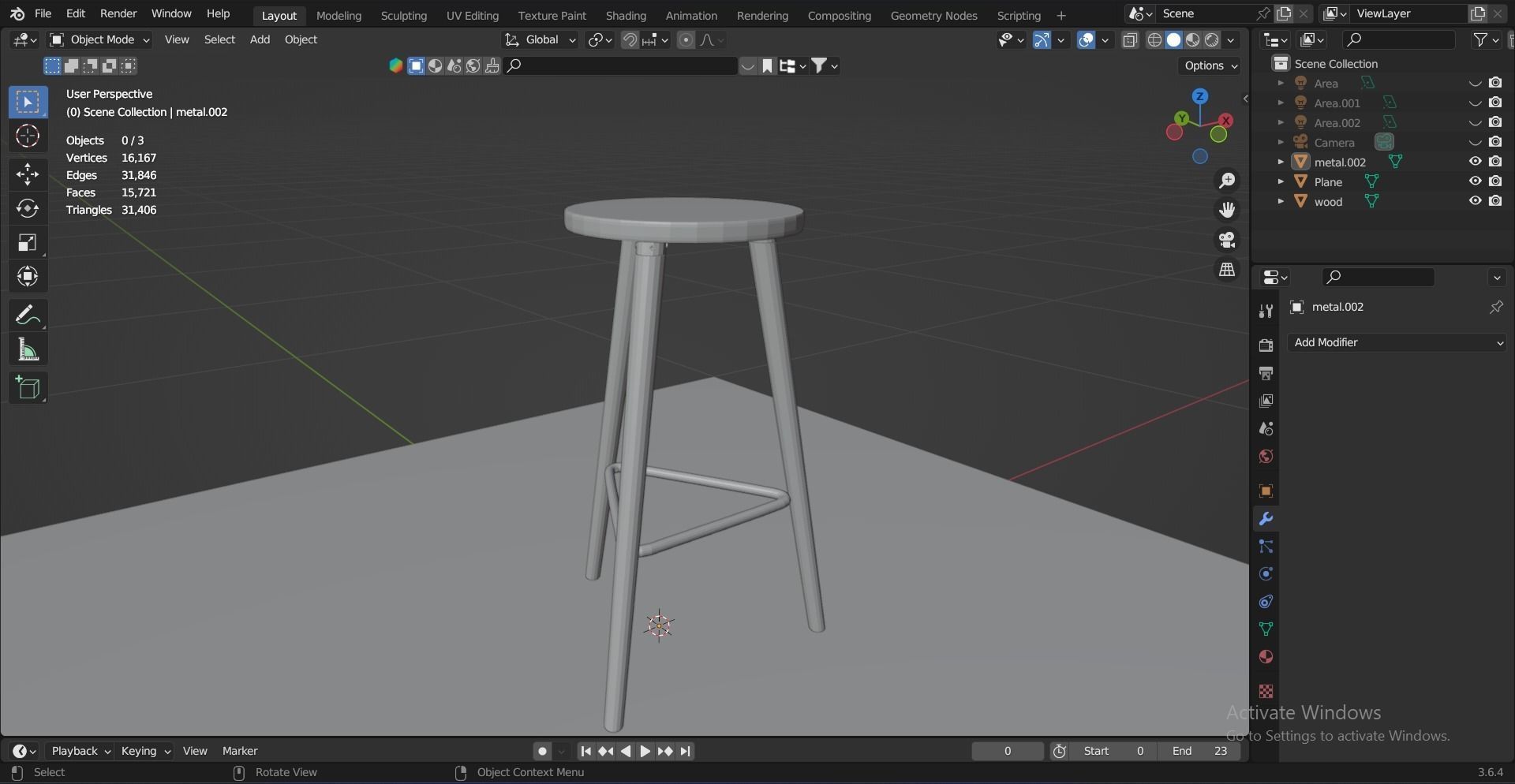
Task: Click the pan view hand icon
Action: (1227, 210)
